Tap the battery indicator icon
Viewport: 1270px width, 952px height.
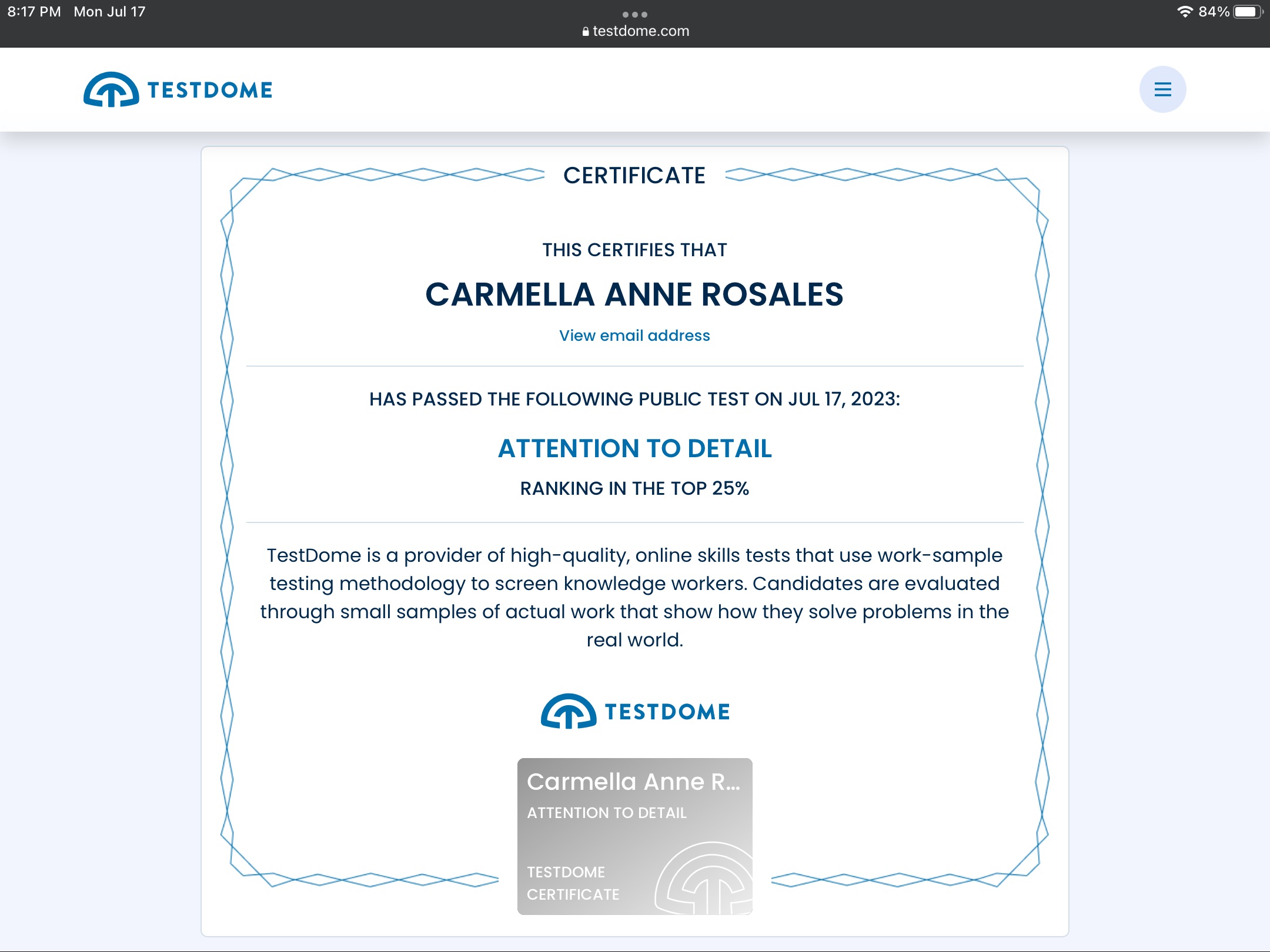pyautogui.click(x=1246, y=12)
